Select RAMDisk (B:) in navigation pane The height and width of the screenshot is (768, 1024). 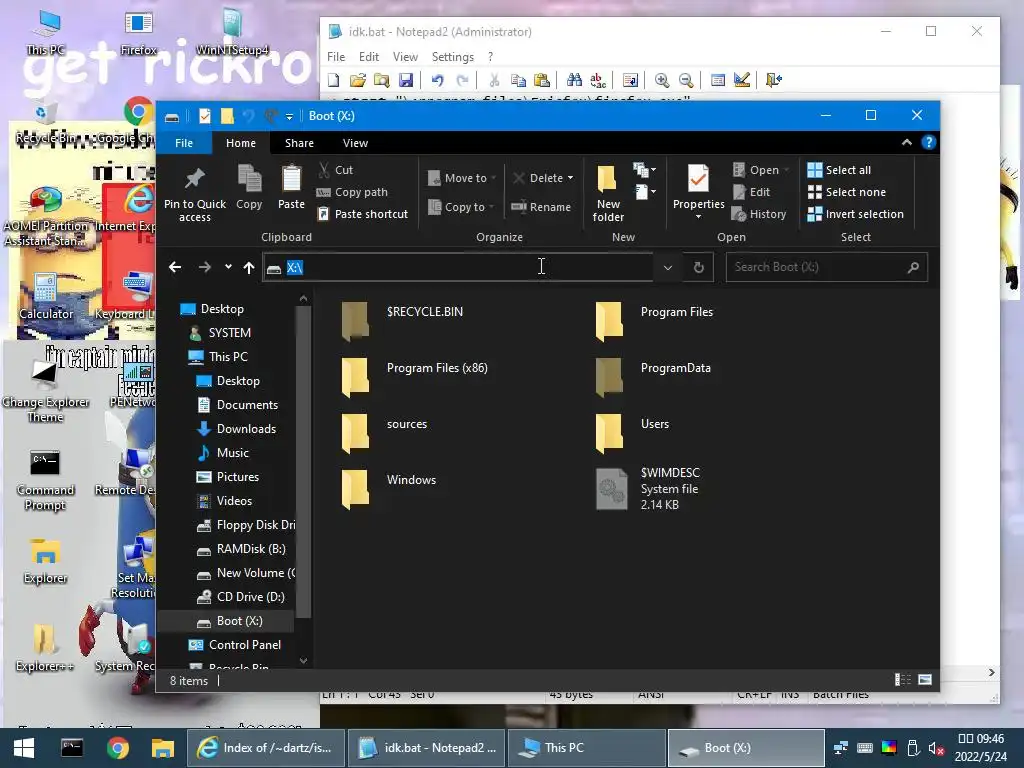(241, 549)
